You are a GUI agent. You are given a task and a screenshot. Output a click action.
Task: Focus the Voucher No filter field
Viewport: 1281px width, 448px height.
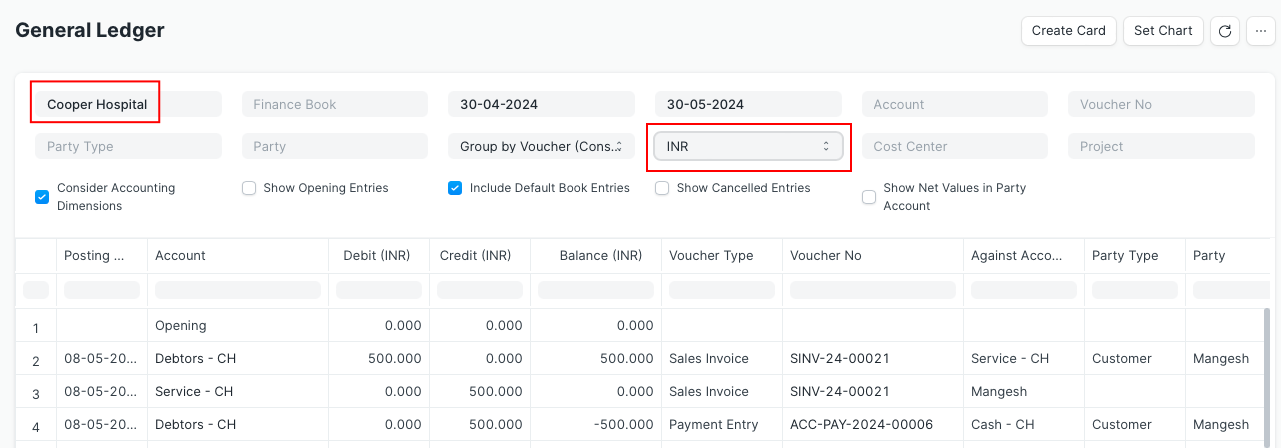click(x=1161, y=104)
